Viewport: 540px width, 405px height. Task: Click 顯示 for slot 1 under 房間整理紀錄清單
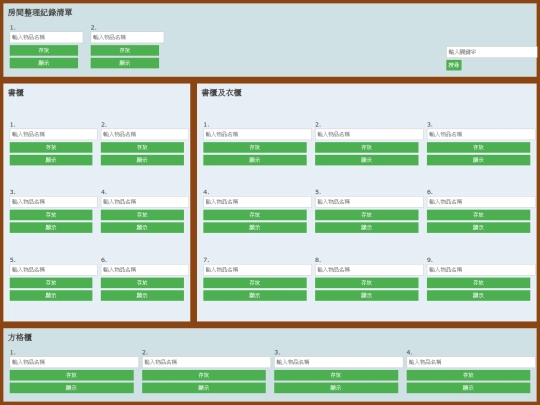44,63
